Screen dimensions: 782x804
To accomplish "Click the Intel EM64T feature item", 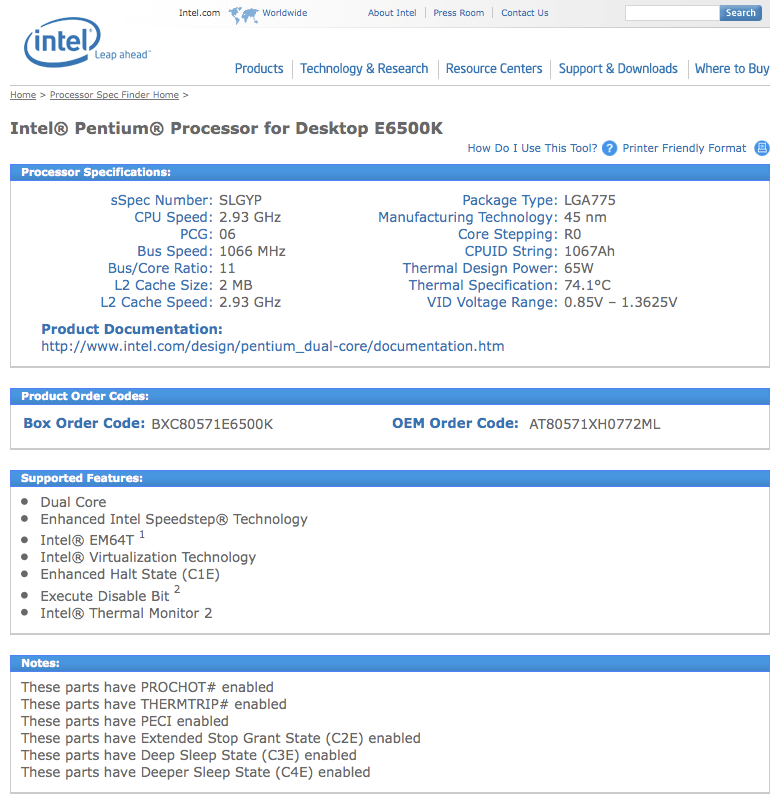I will tap(92, 539).
